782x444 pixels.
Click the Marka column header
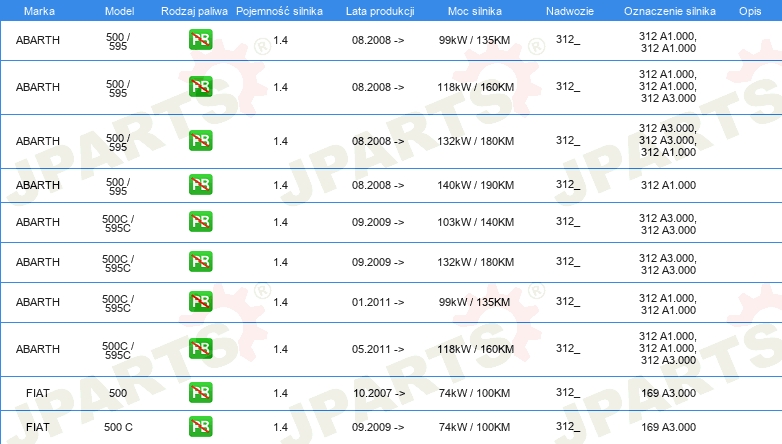coord(39,11)
